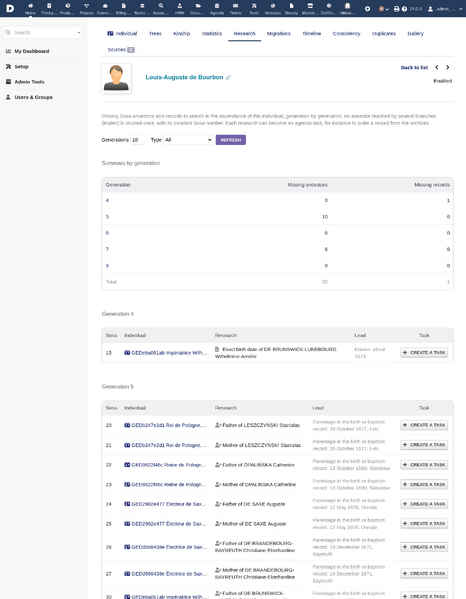Switch to the Migrations tab
466x599 pixels.
[x=279, y=34]
